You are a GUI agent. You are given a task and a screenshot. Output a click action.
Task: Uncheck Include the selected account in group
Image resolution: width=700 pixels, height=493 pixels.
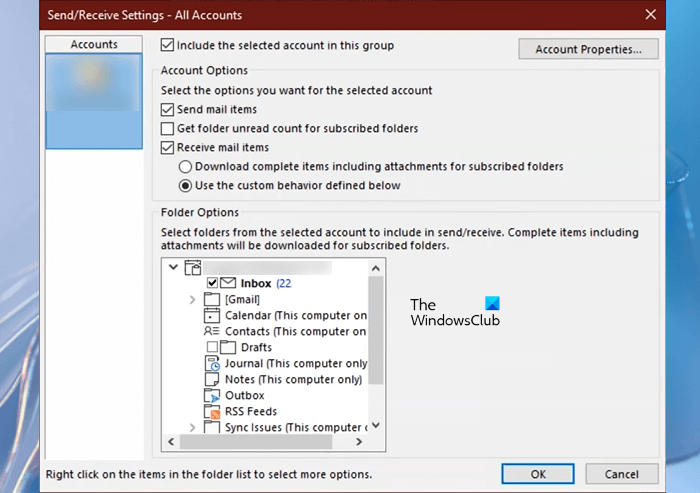[x=167, y=45]
